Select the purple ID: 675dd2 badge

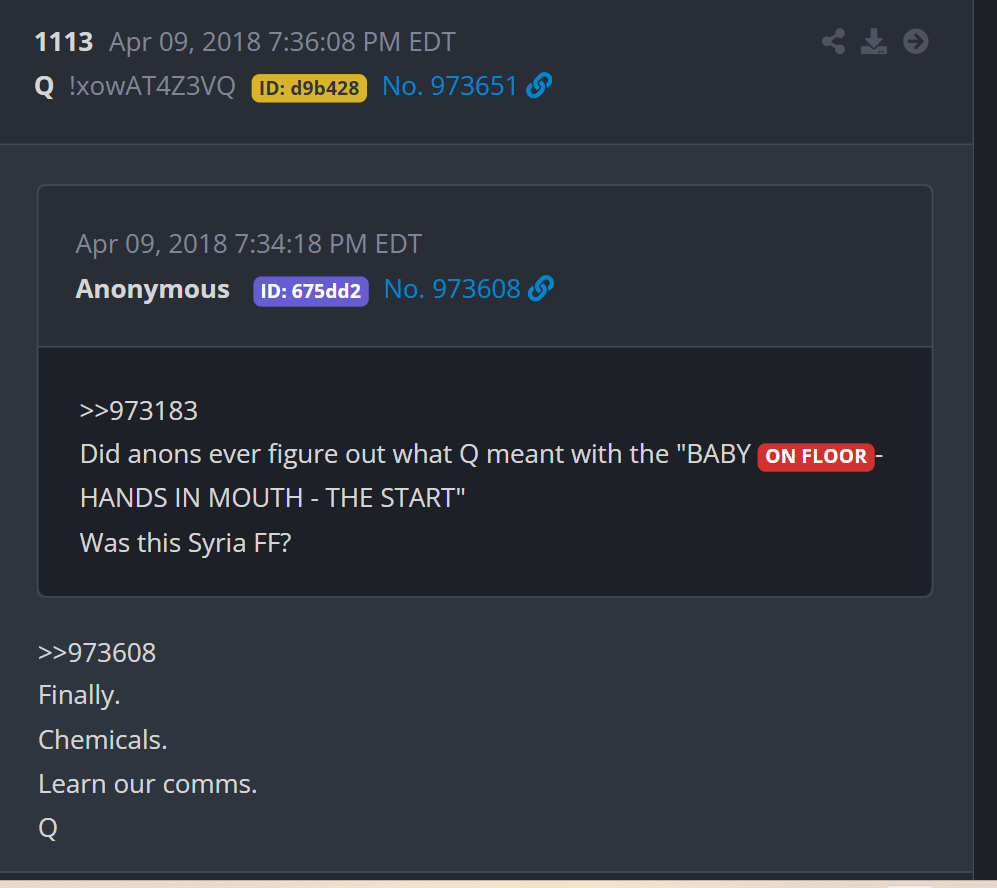pyautogui.click(x=311, y=291)
